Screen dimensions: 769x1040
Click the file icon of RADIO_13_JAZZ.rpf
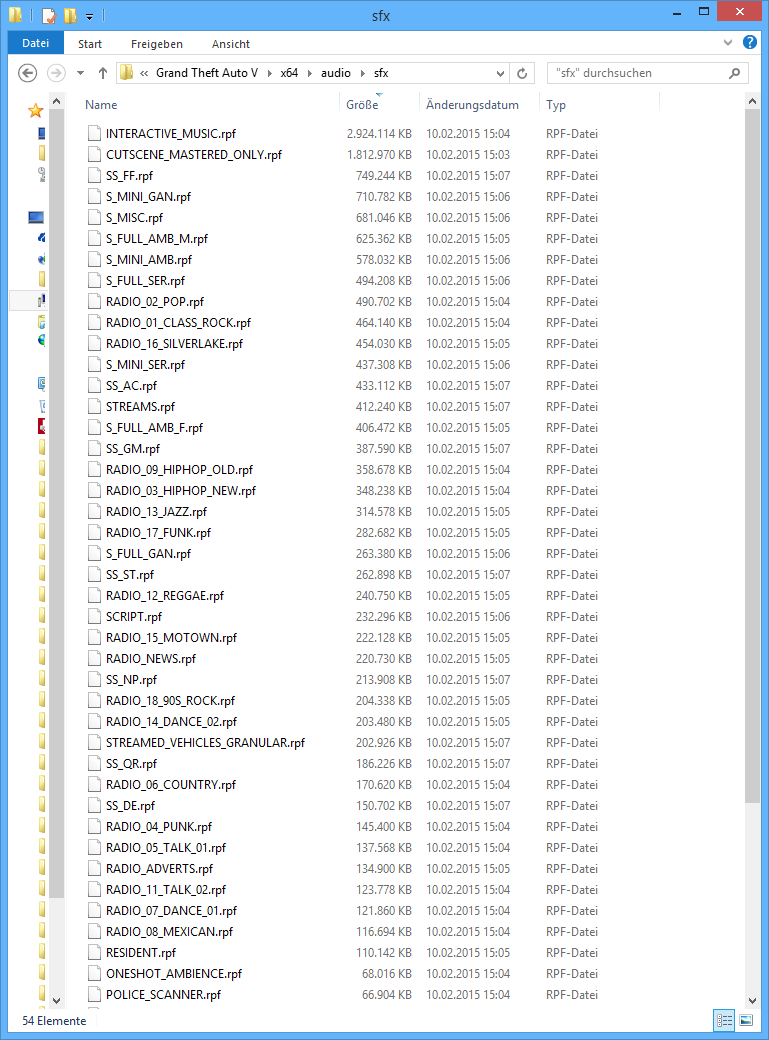click(95, 511)
